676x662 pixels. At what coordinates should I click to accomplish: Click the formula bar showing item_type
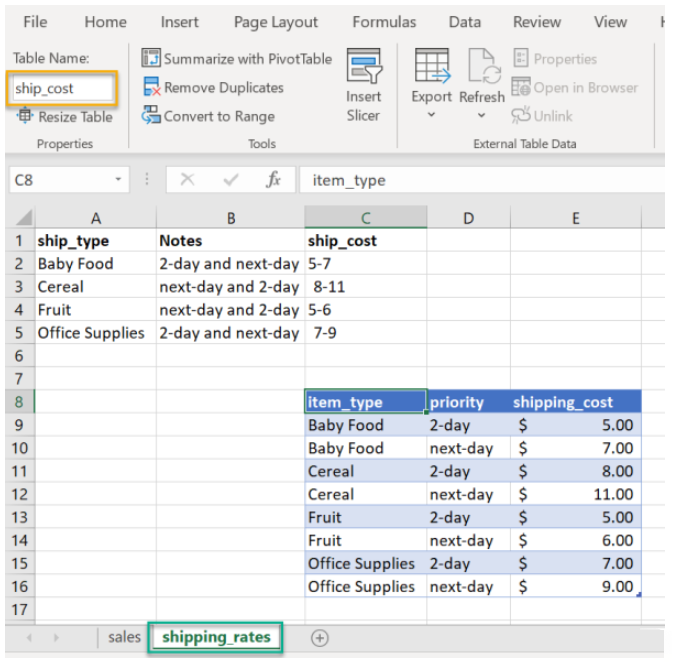[x=482, y=180]
